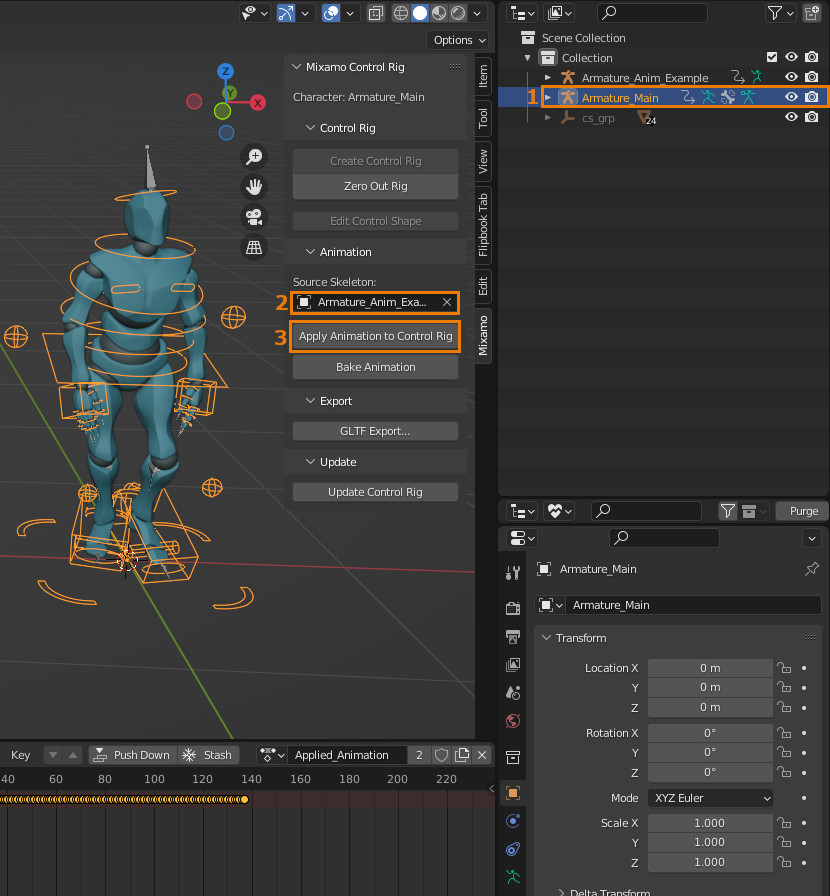Collapse the Collection tree item
The image size is (830, 896).
[527, 57]
